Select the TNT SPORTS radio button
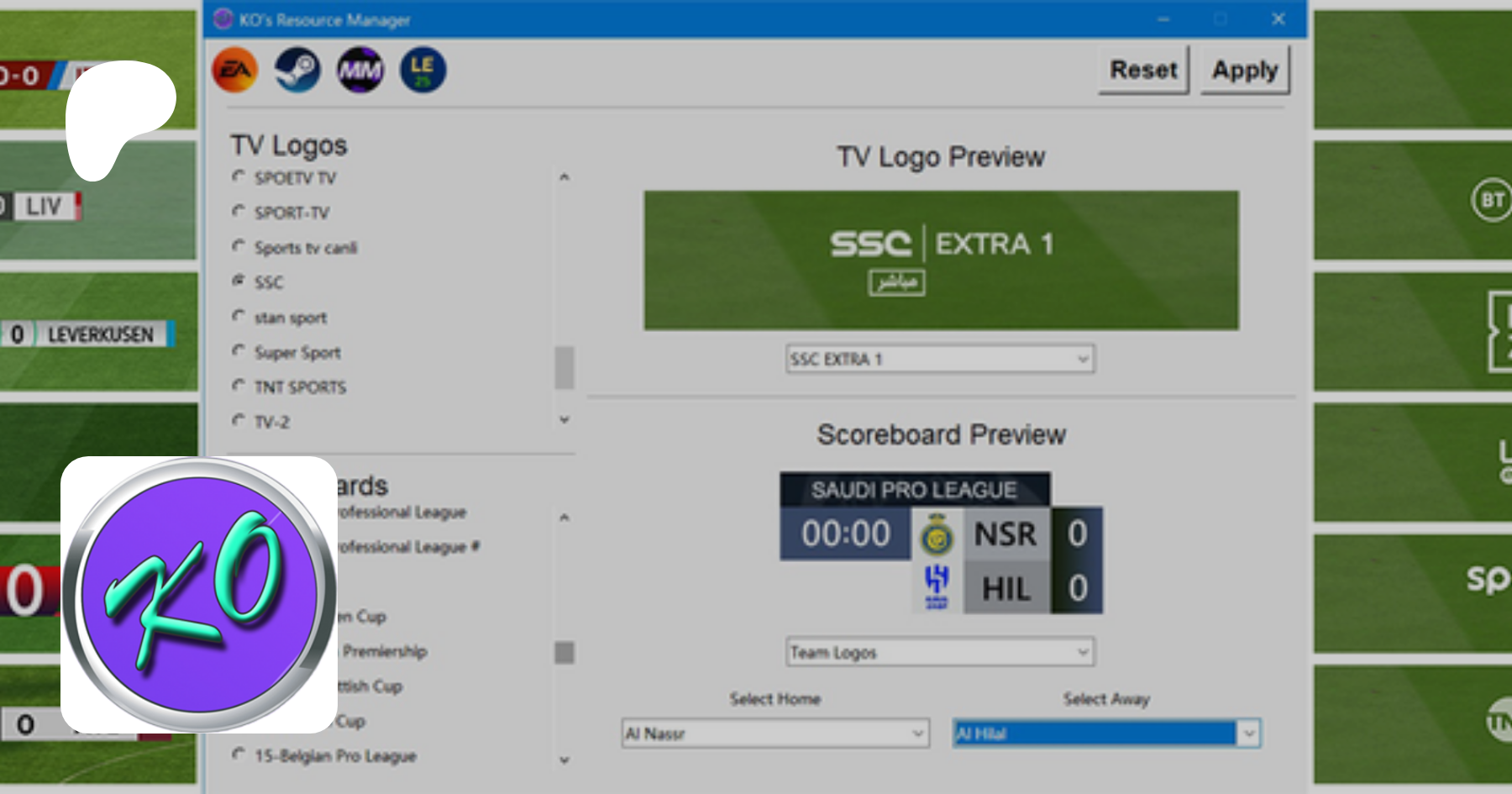Image resolution: width=1512 pixels, height=794 pixels. click(239, 386)
